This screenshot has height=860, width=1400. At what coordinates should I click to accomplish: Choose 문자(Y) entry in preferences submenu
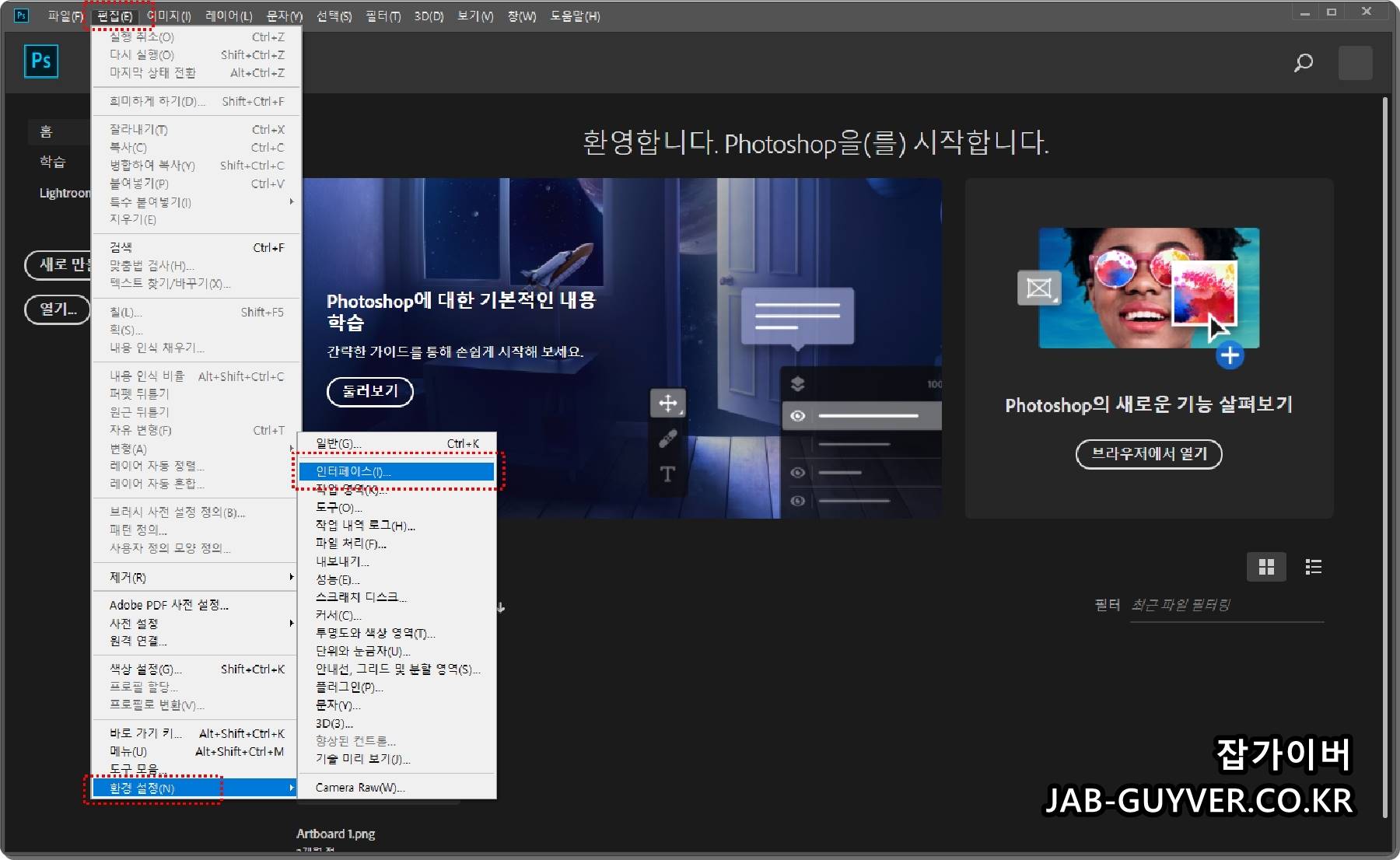coord(397,705)
